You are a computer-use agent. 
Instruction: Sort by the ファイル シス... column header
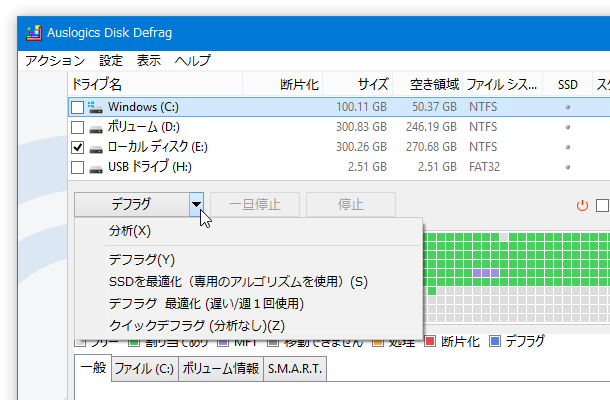click(x=502, y=84)
